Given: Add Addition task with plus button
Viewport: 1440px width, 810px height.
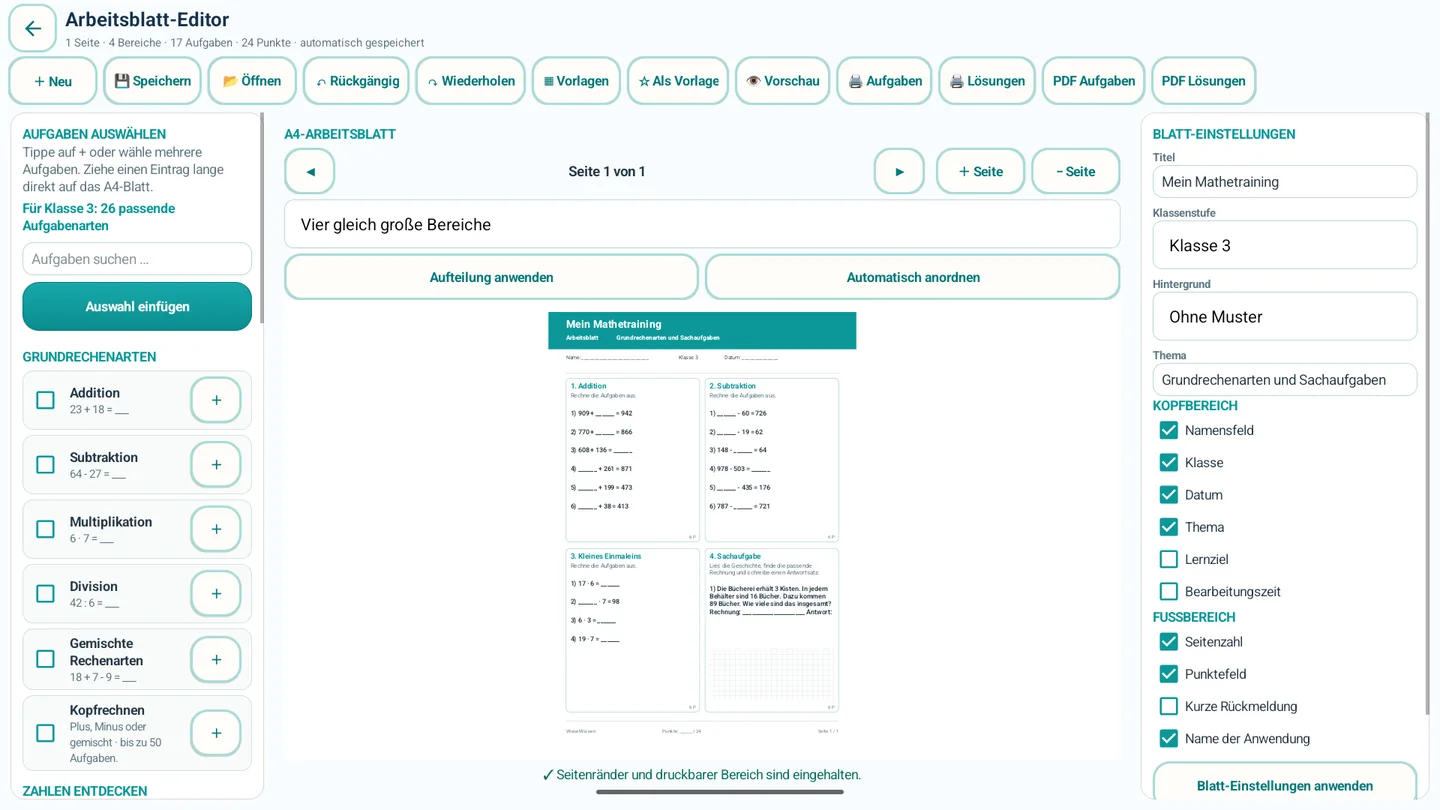Looking at the screenshot, I should [x=216, y=400].
